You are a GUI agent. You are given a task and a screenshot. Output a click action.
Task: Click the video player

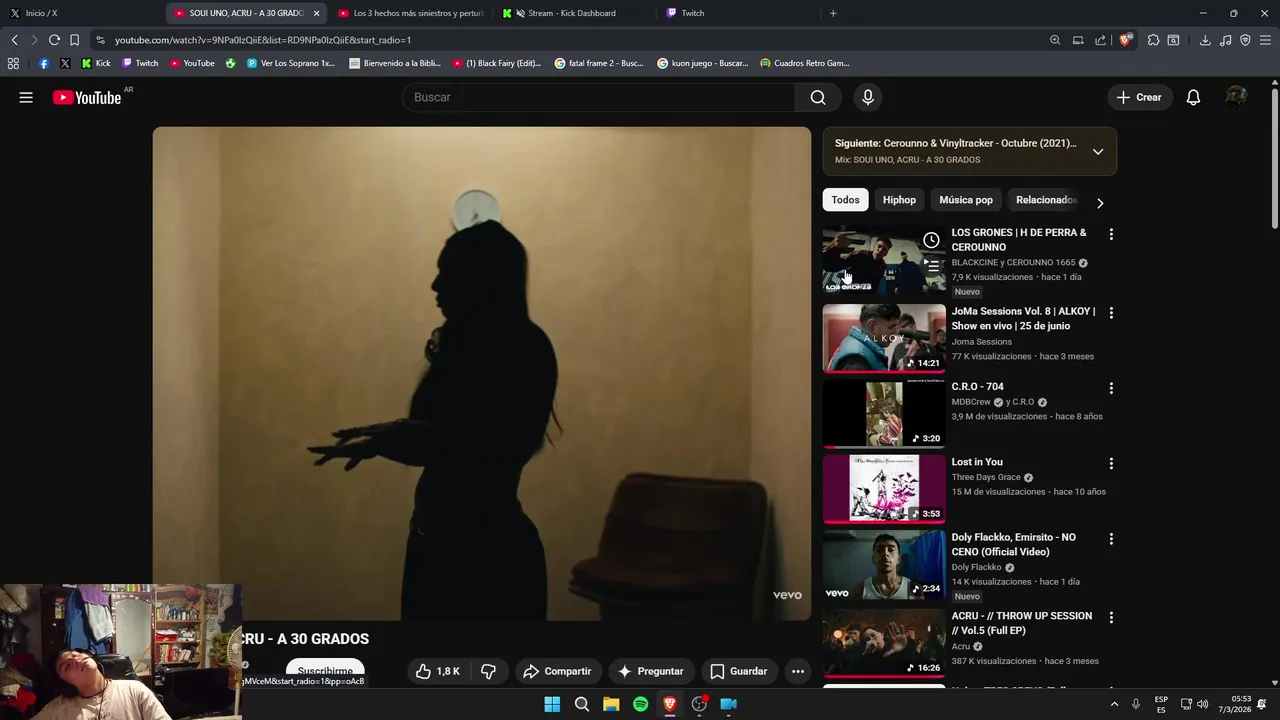tap(481, 373)
